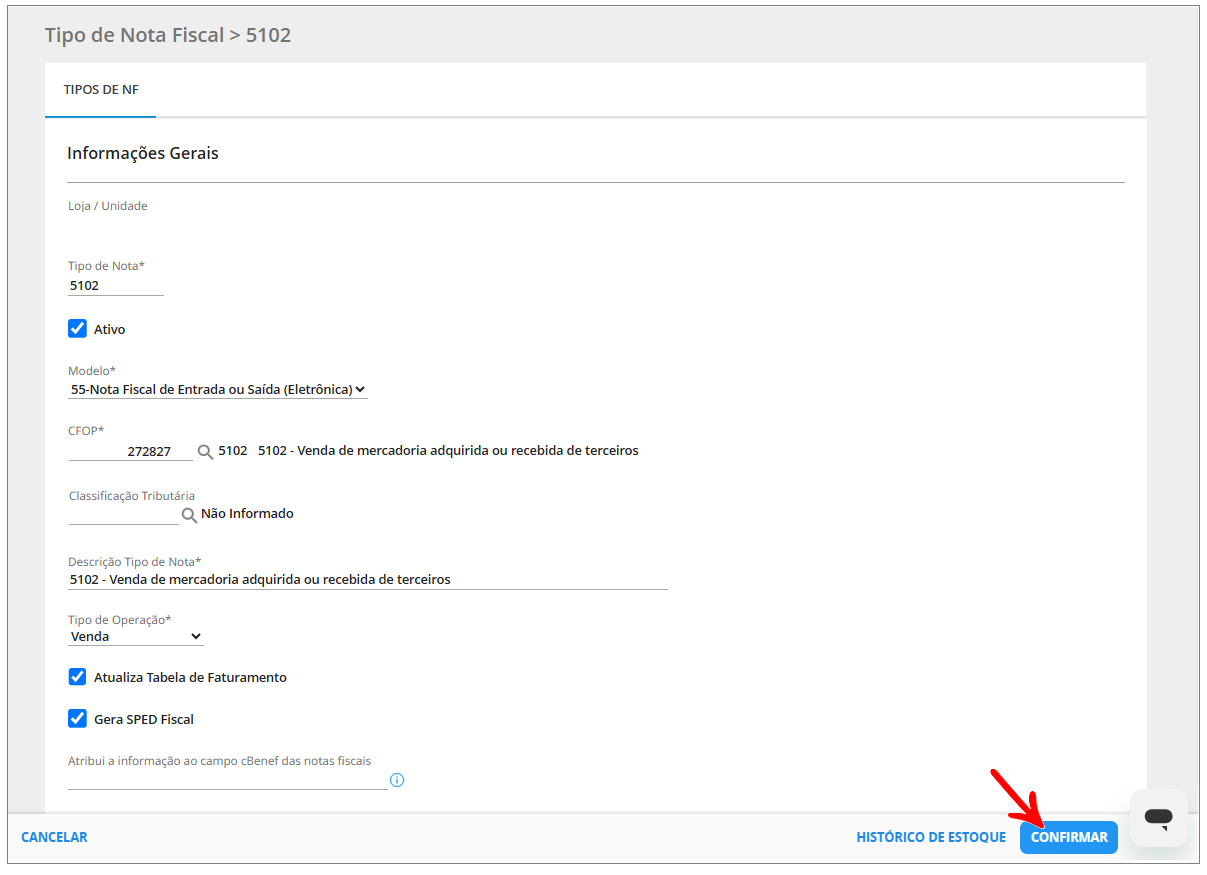
Task: Open the Modelo dropdown
Action: 218,389
